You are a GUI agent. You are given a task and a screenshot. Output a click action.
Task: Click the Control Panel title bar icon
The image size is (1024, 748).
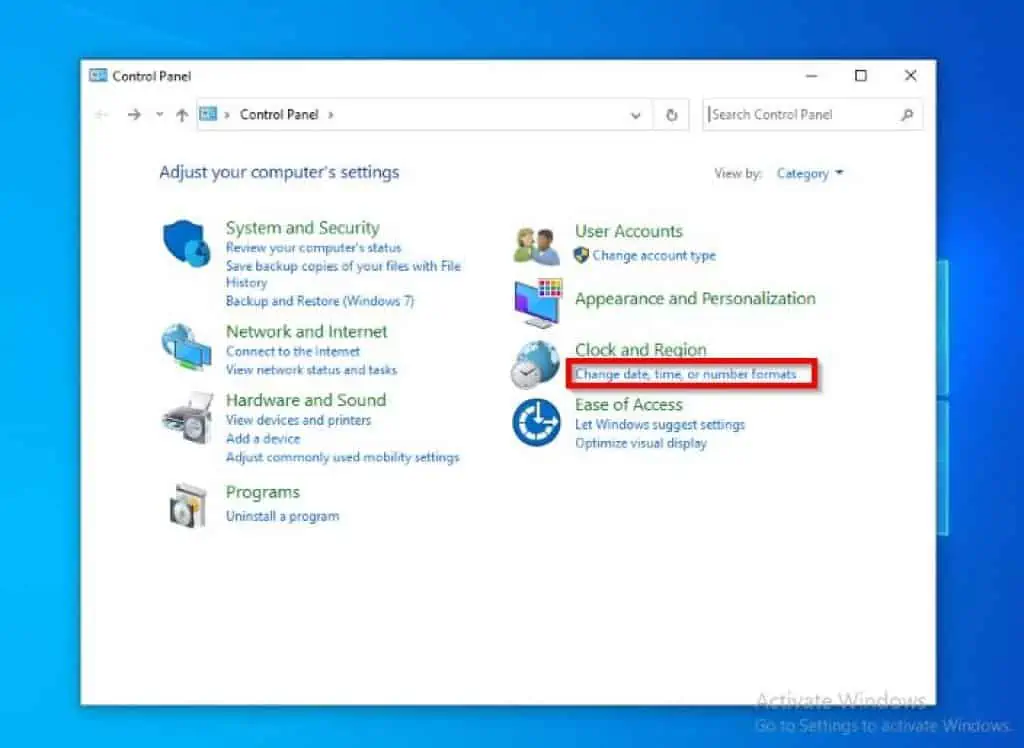(98, 76)
